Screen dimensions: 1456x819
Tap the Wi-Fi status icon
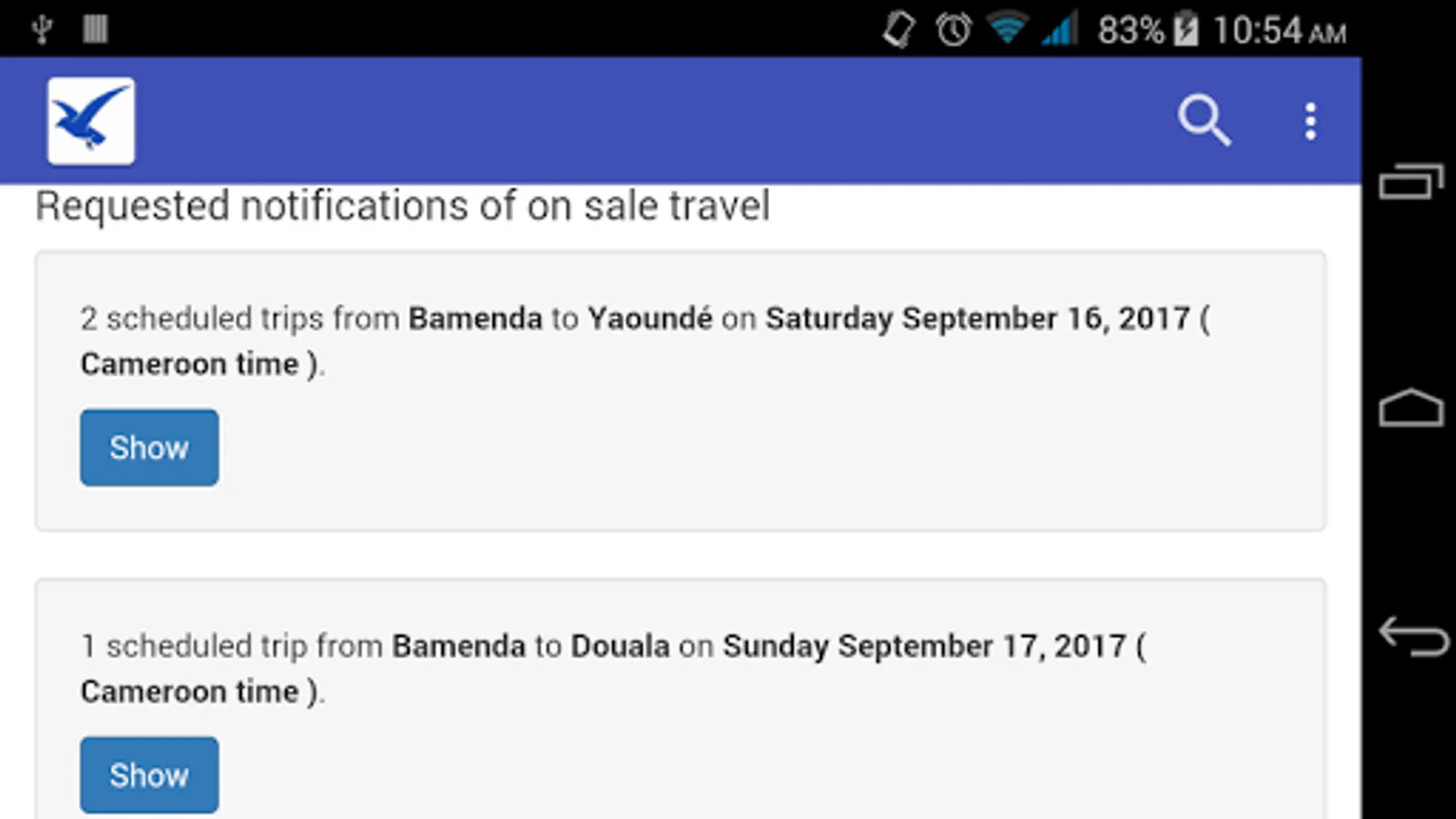tap(1006, 29)
